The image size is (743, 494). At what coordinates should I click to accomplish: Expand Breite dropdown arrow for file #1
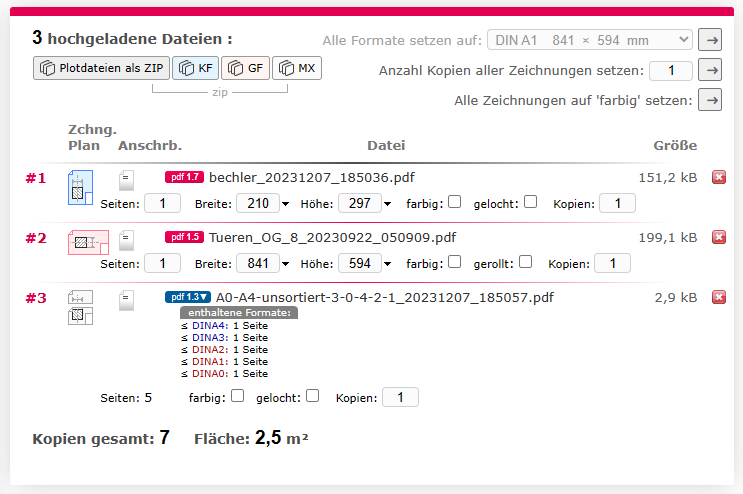(x=285, y=204)
